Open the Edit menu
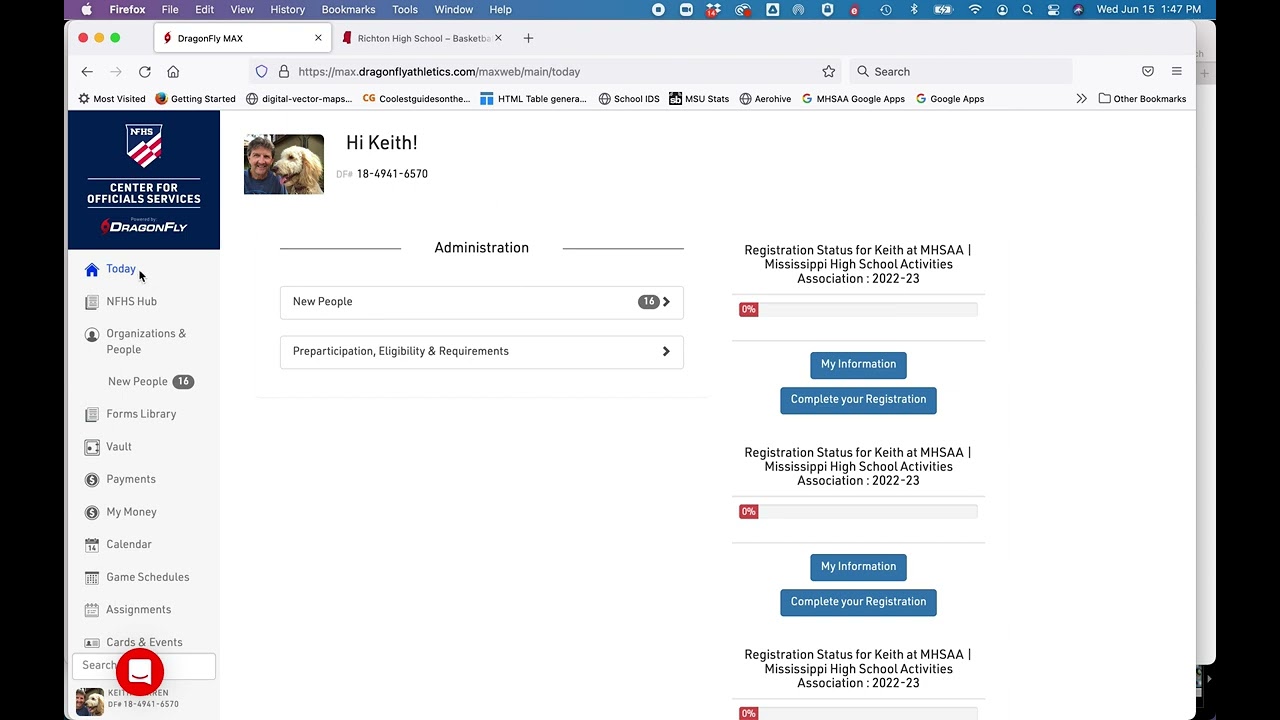The image size is (1280, 720). 205,10
